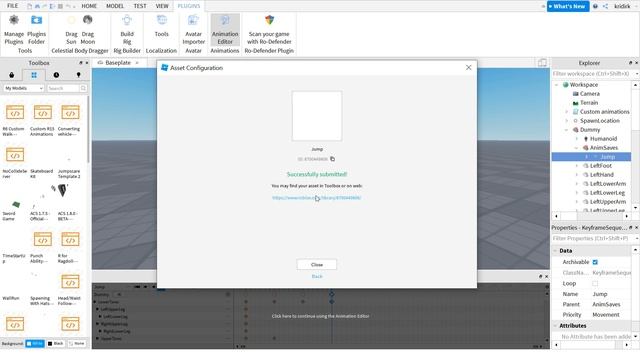The image size is (640, 360).
Task: Collapse the AnimSaves node
Action: point(576,148)
